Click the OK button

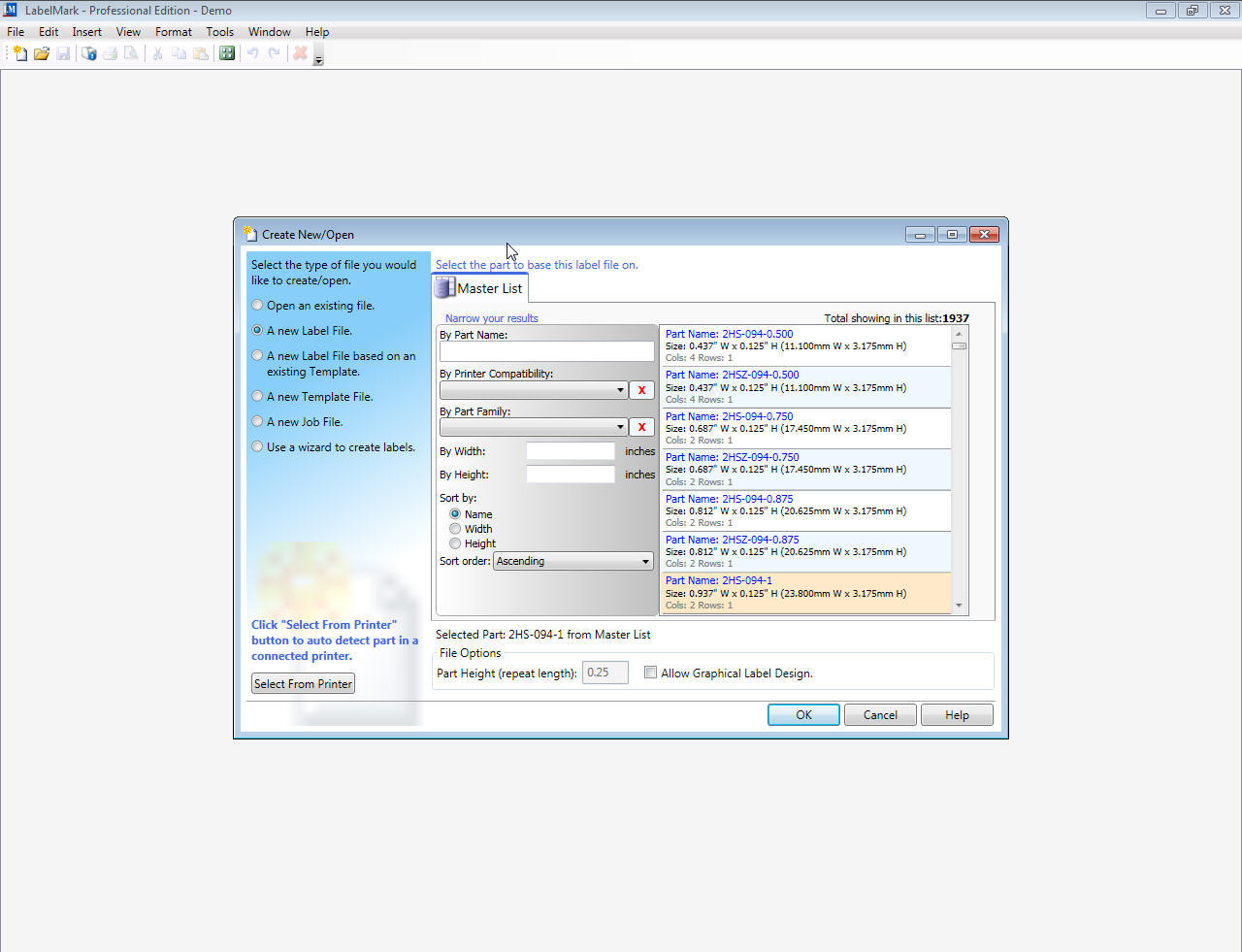[x=803, y=715]
